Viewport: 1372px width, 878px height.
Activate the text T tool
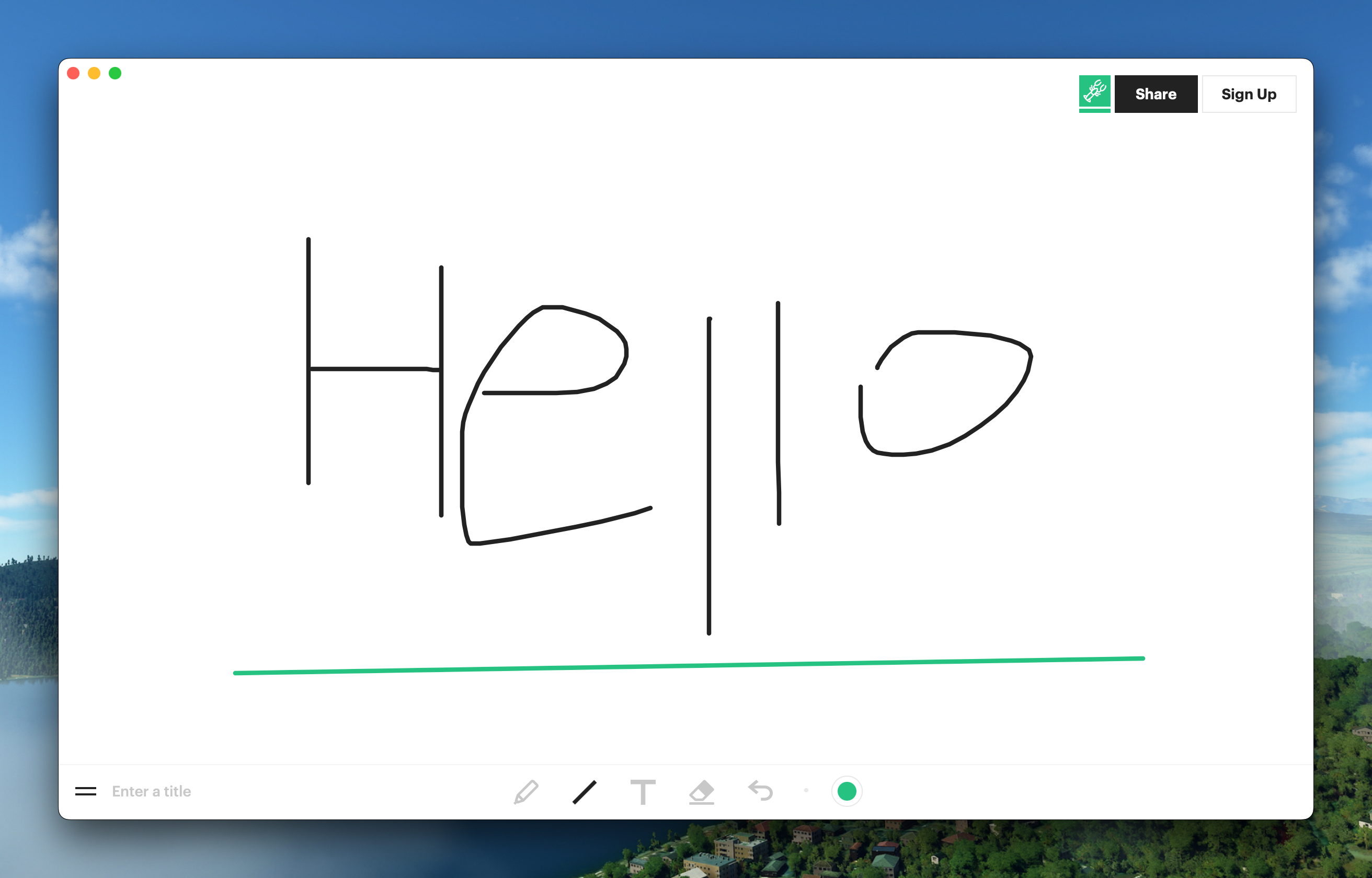(643, 791)
